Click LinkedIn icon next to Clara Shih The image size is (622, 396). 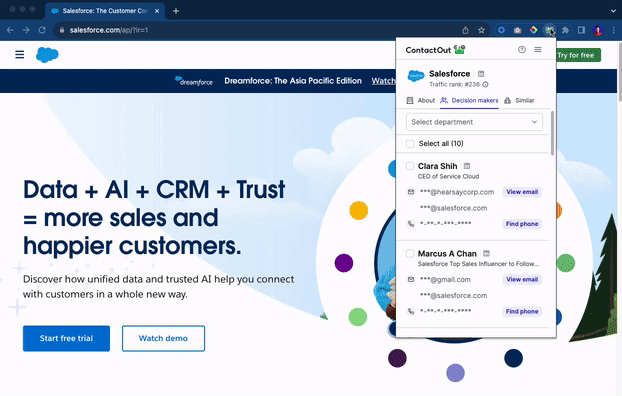pos(467,166)
